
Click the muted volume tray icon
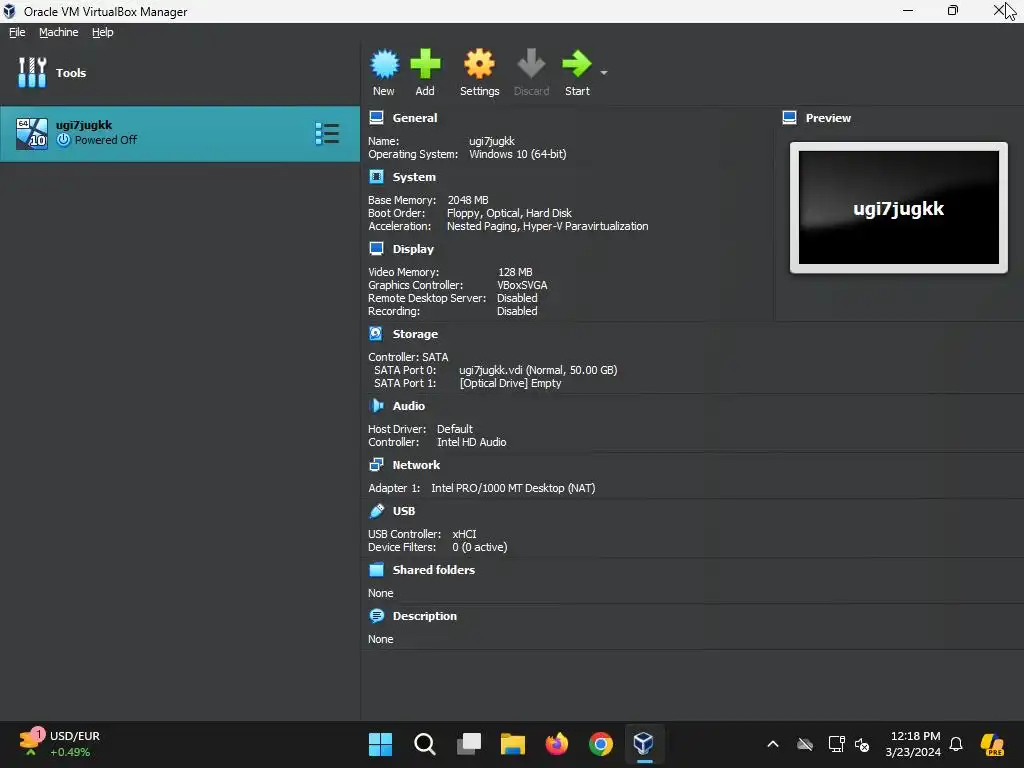tap(862, 744)
